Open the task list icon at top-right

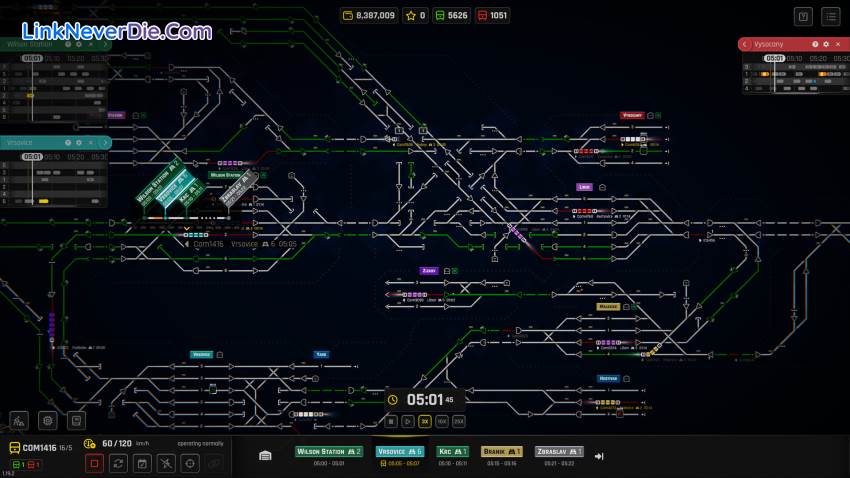click(831, 16)
